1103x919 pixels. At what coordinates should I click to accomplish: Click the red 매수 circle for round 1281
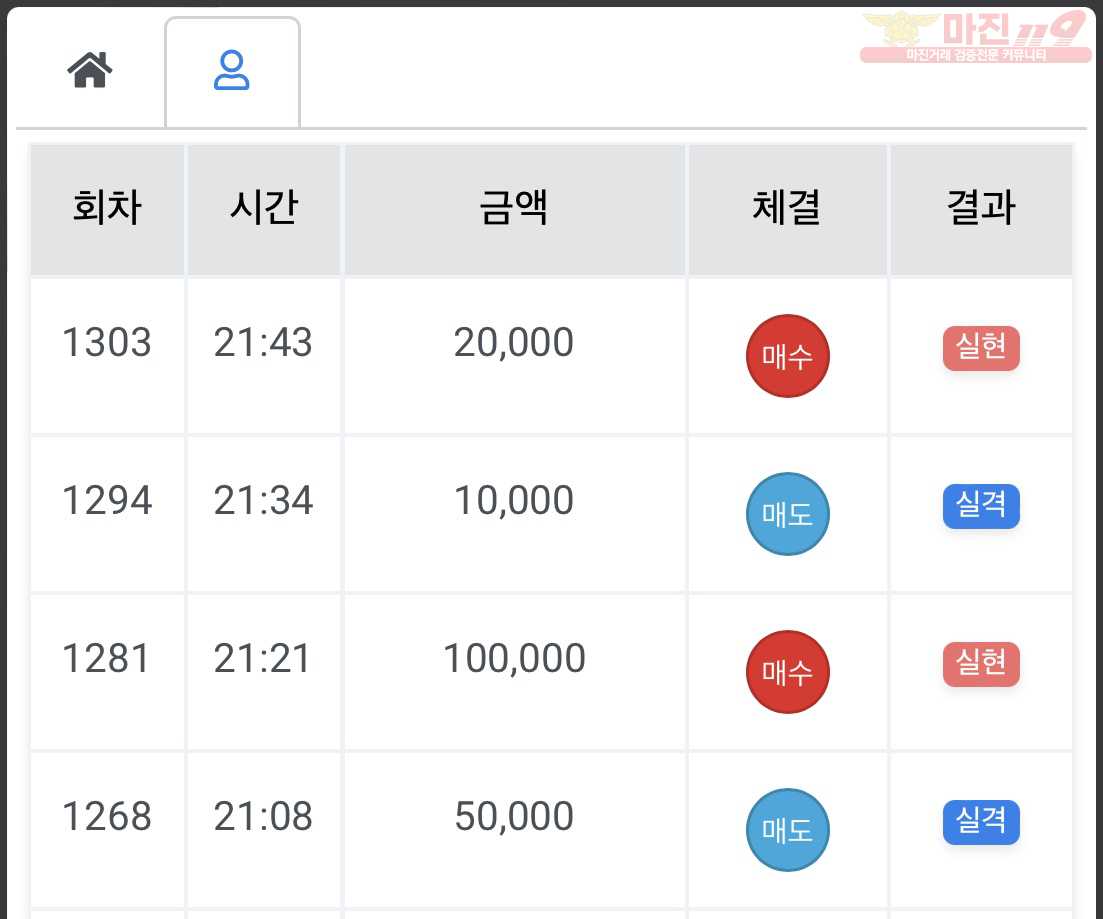787,672
